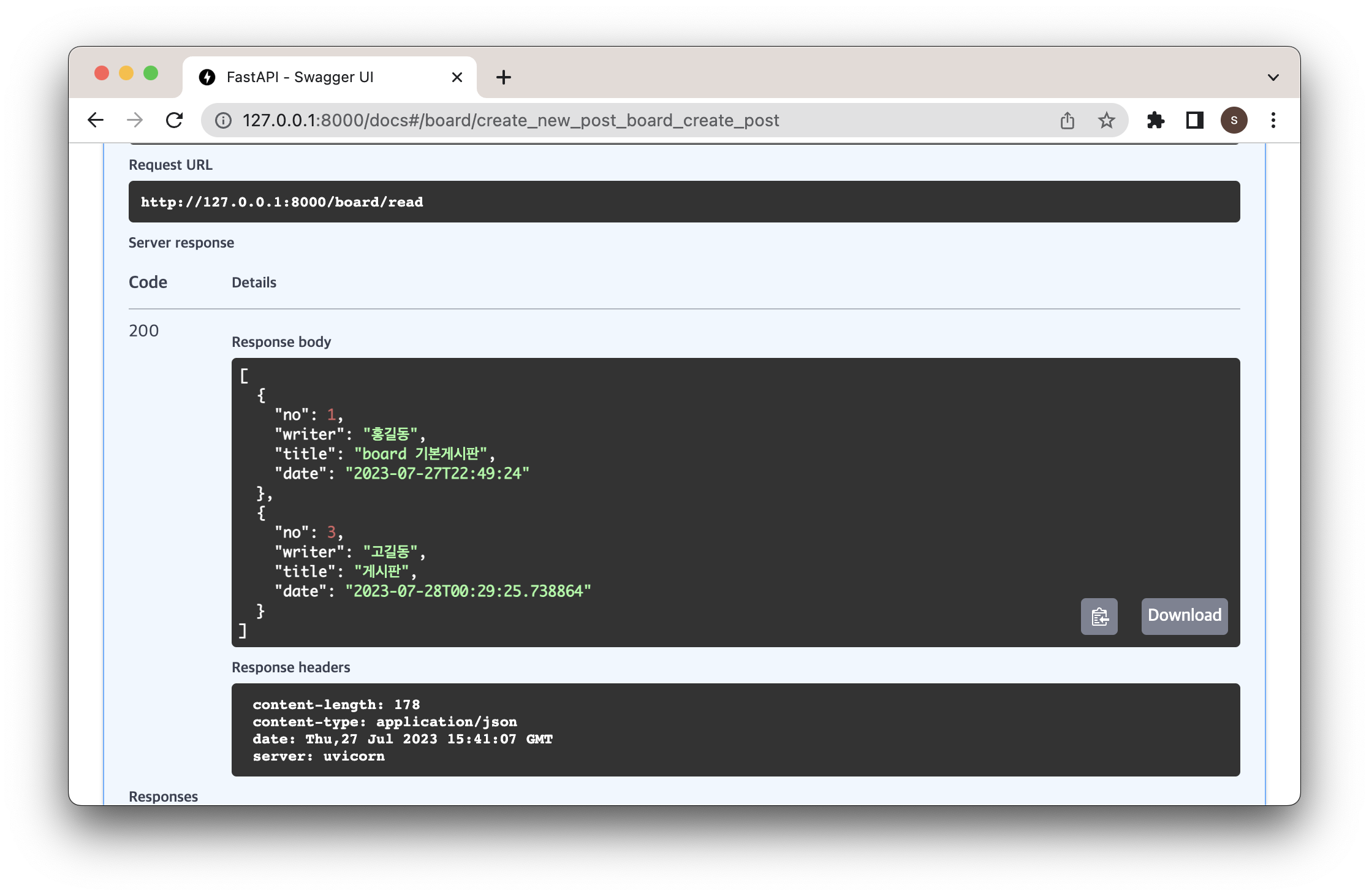
Task: Bookmark this tab with the star
Action: tap(1106, 121)
